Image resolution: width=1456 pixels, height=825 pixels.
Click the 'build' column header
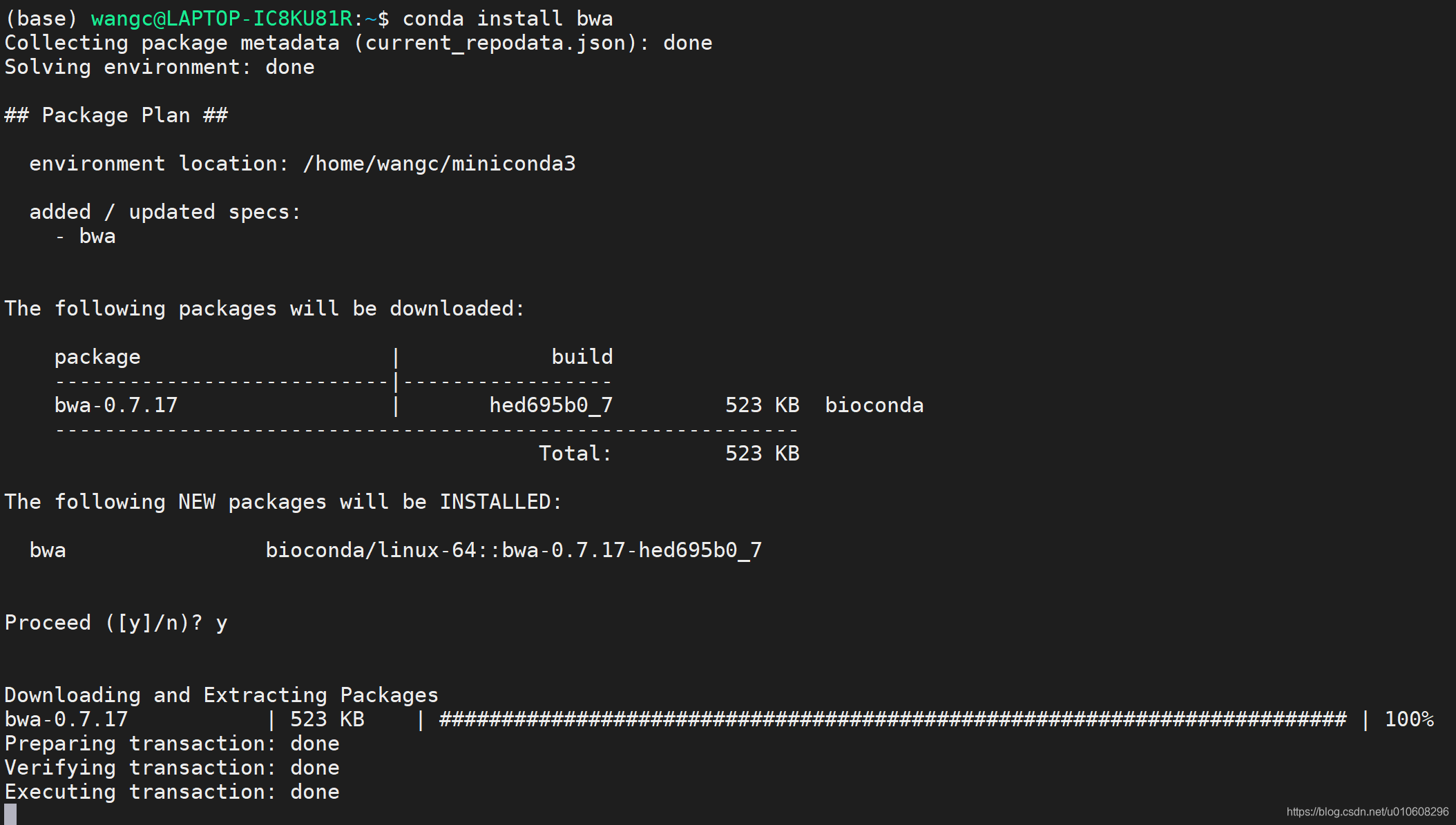(582, 357)
